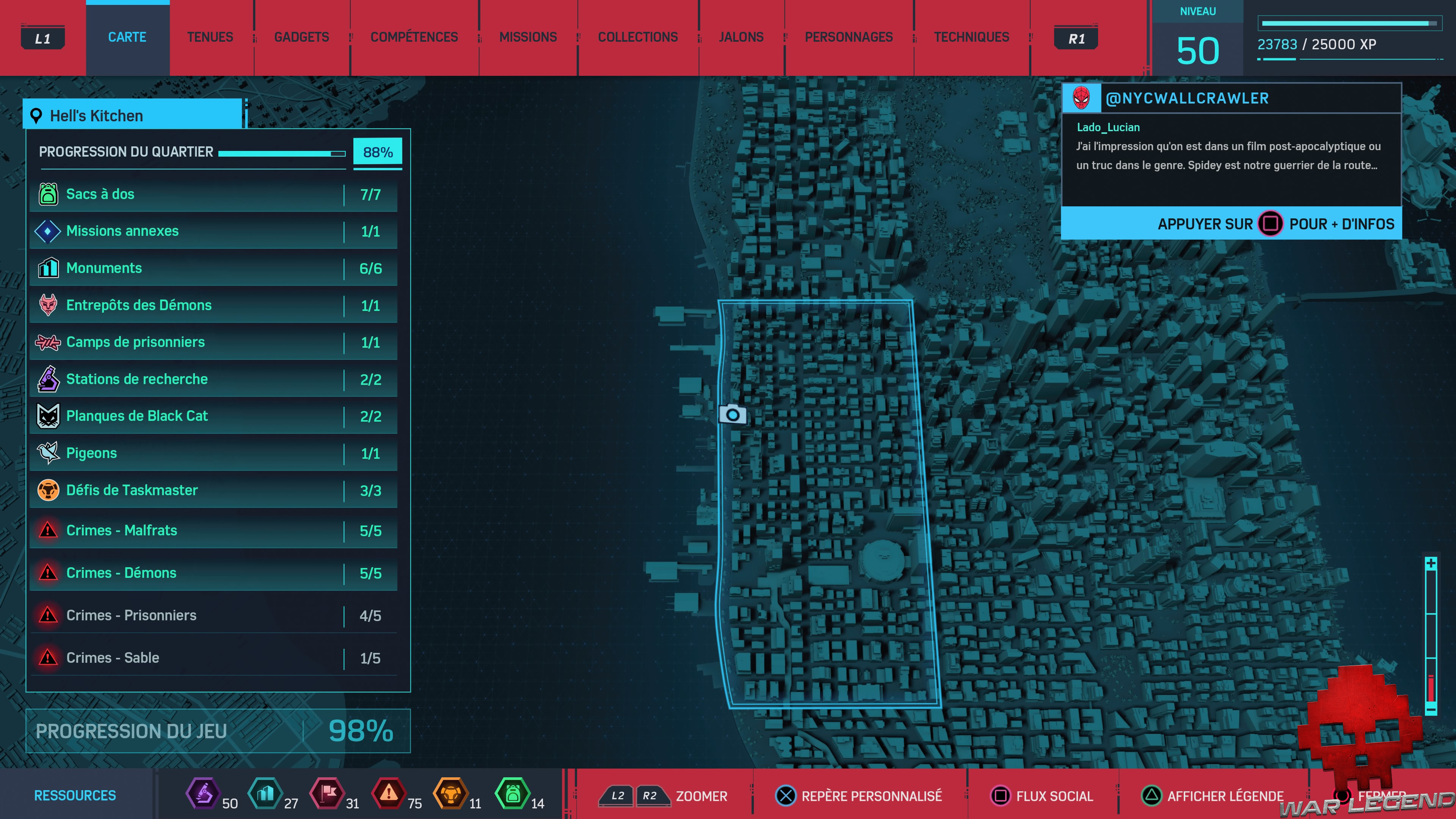Click the Spider-Man avatar in social feed
Viewport: 1456px width, 819px height.
(1081, 98)
